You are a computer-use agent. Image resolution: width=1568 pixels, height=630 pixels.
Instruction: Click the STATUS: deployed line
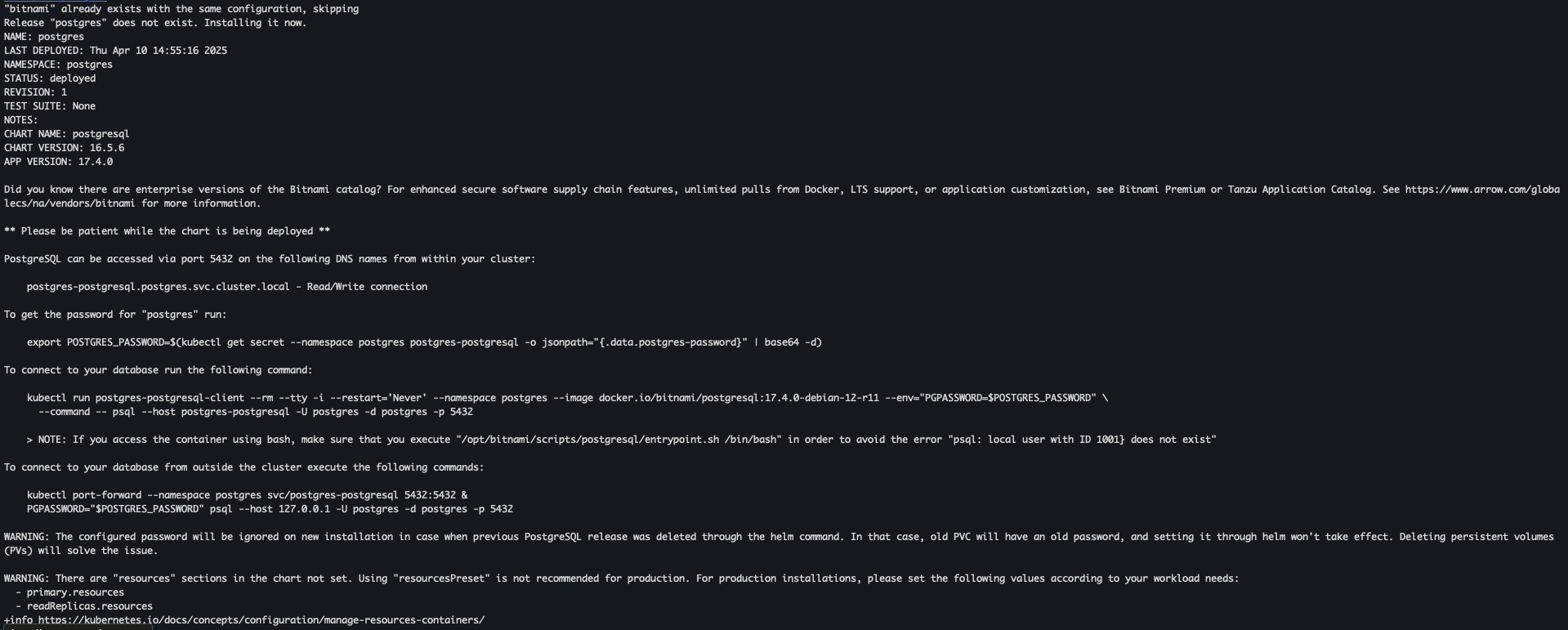click(50, 78)
